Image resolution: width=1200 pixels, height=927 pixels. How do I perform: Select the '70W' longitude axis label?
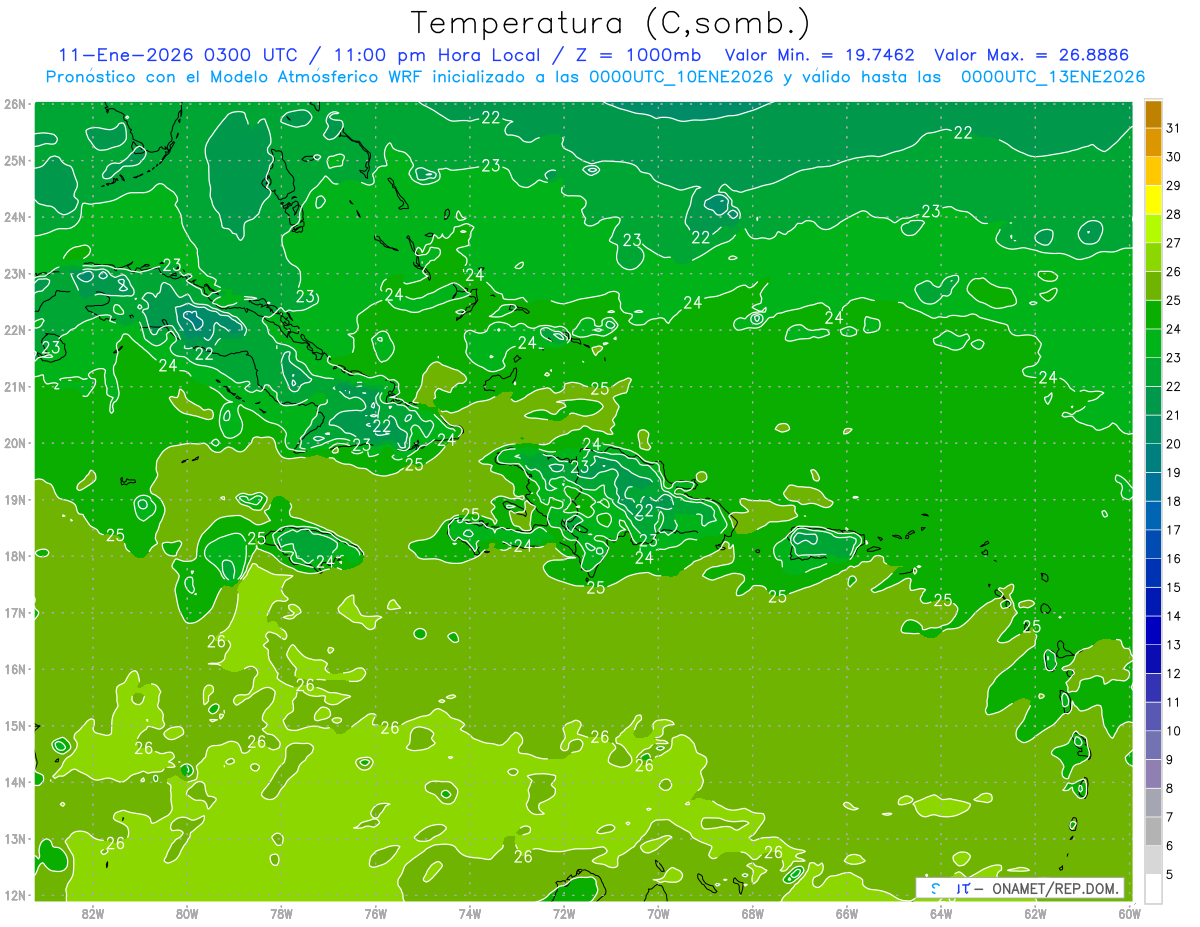[658, 913]
